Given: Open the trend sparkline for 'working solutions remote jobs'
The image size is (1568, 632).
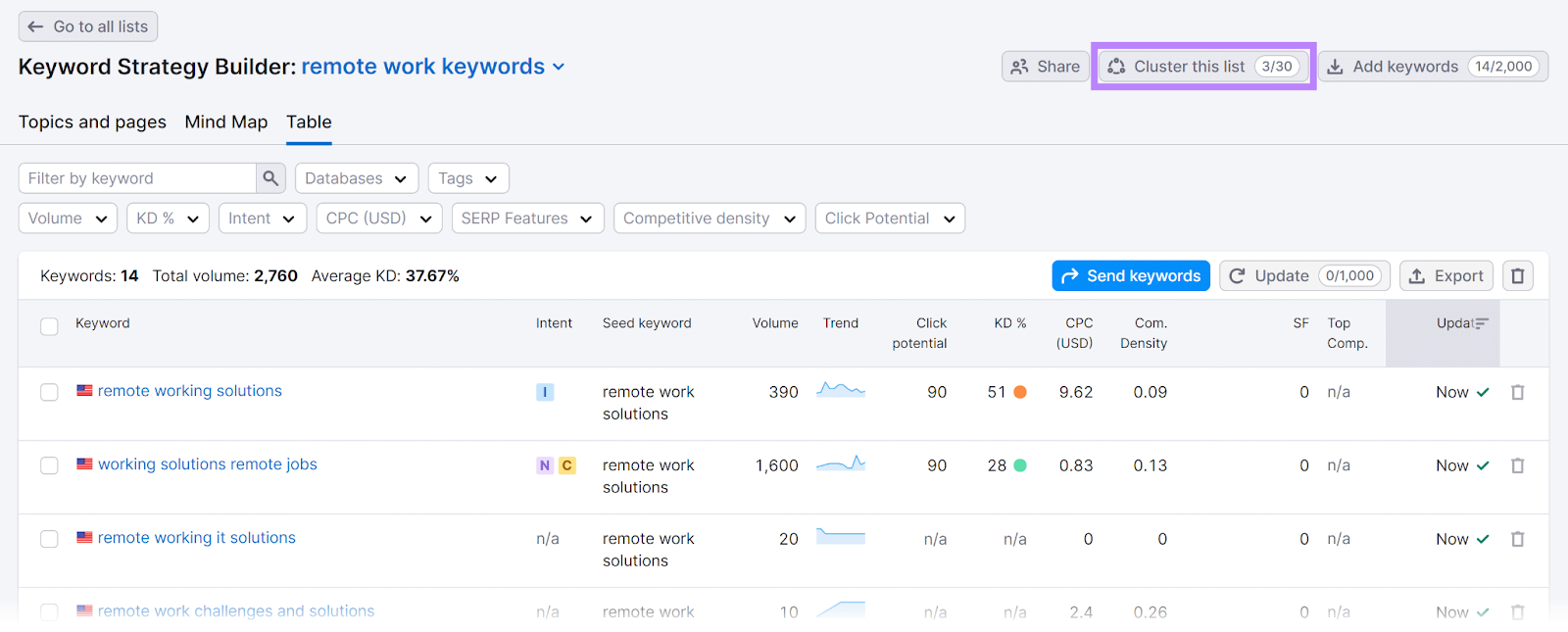Looking at the screenshot, I should click(841, 463).
